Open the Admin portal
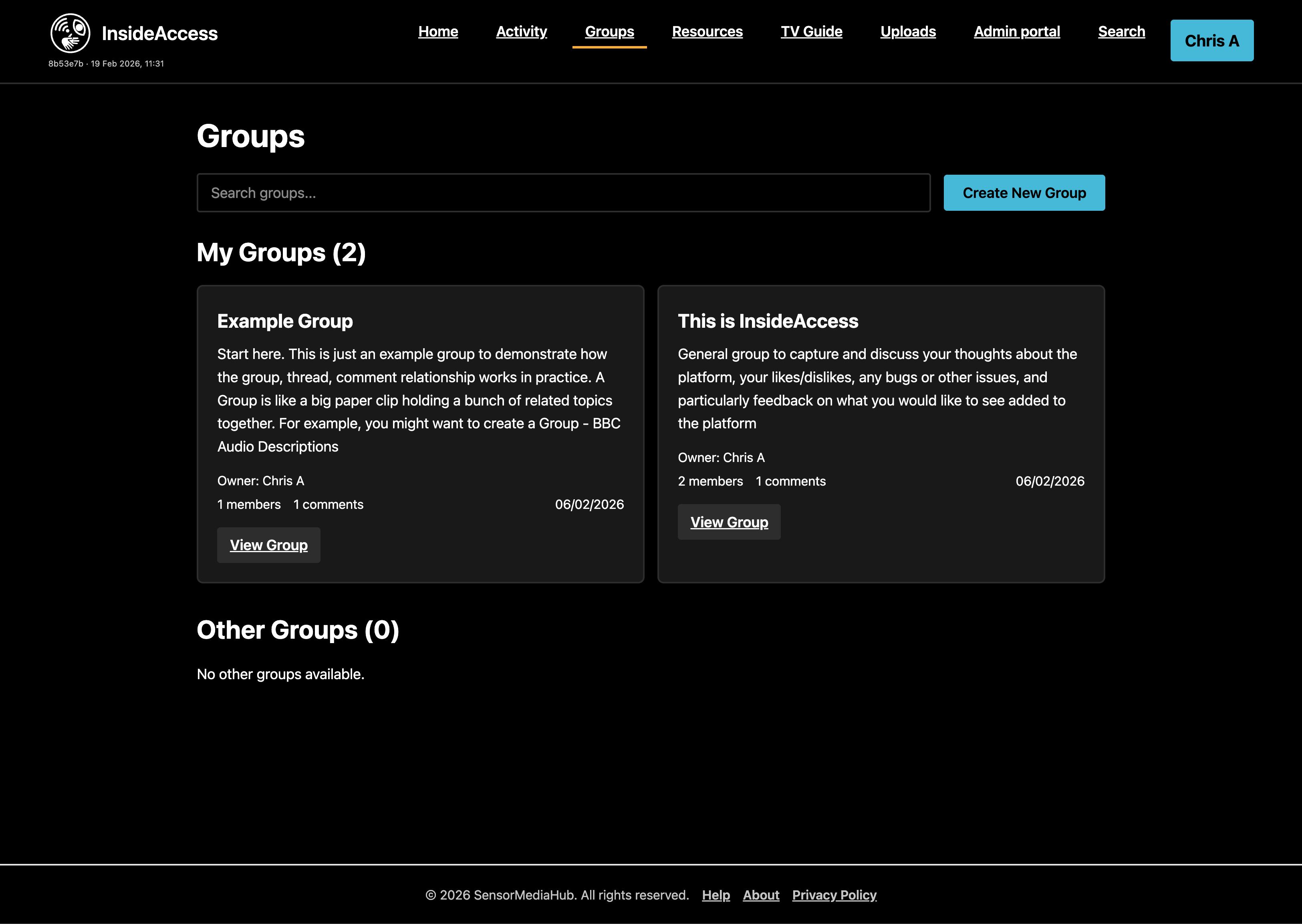The height and width of the screenshot is (924, 1302). pyautogui.click(x=1016, y=32)
